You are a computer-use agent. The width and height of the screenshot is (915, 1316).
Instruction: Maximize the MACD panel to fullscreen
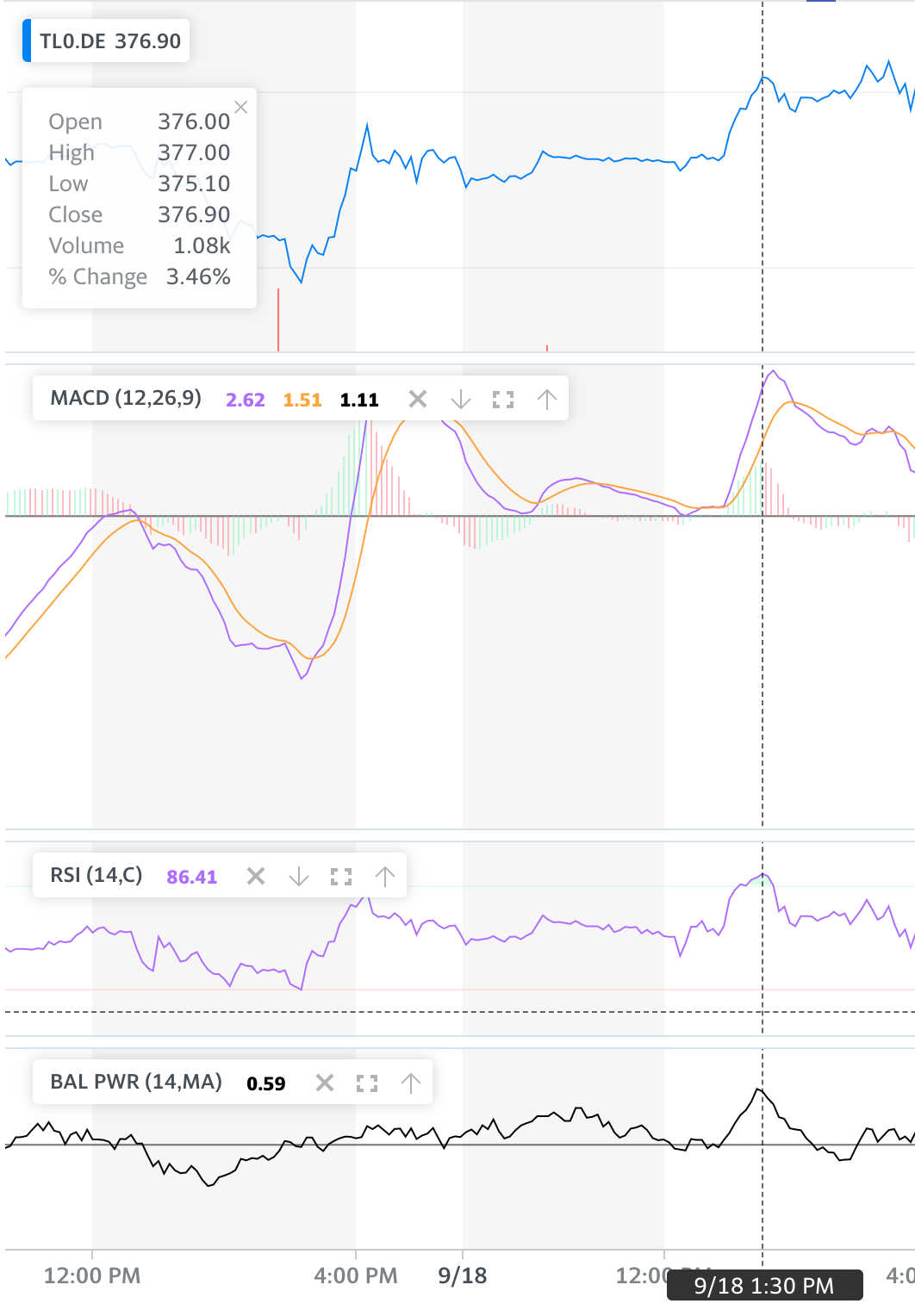coord(503,399)
